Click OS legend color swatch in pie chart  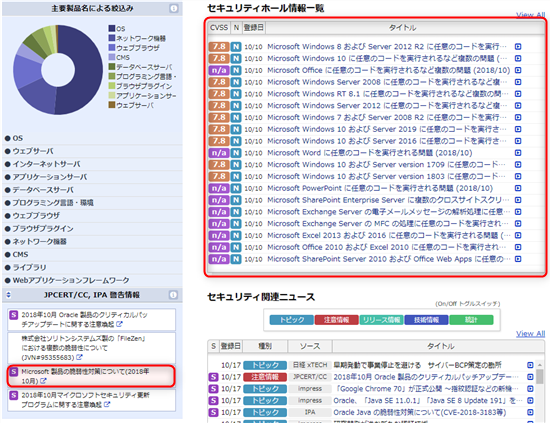[x=112, y=28]
